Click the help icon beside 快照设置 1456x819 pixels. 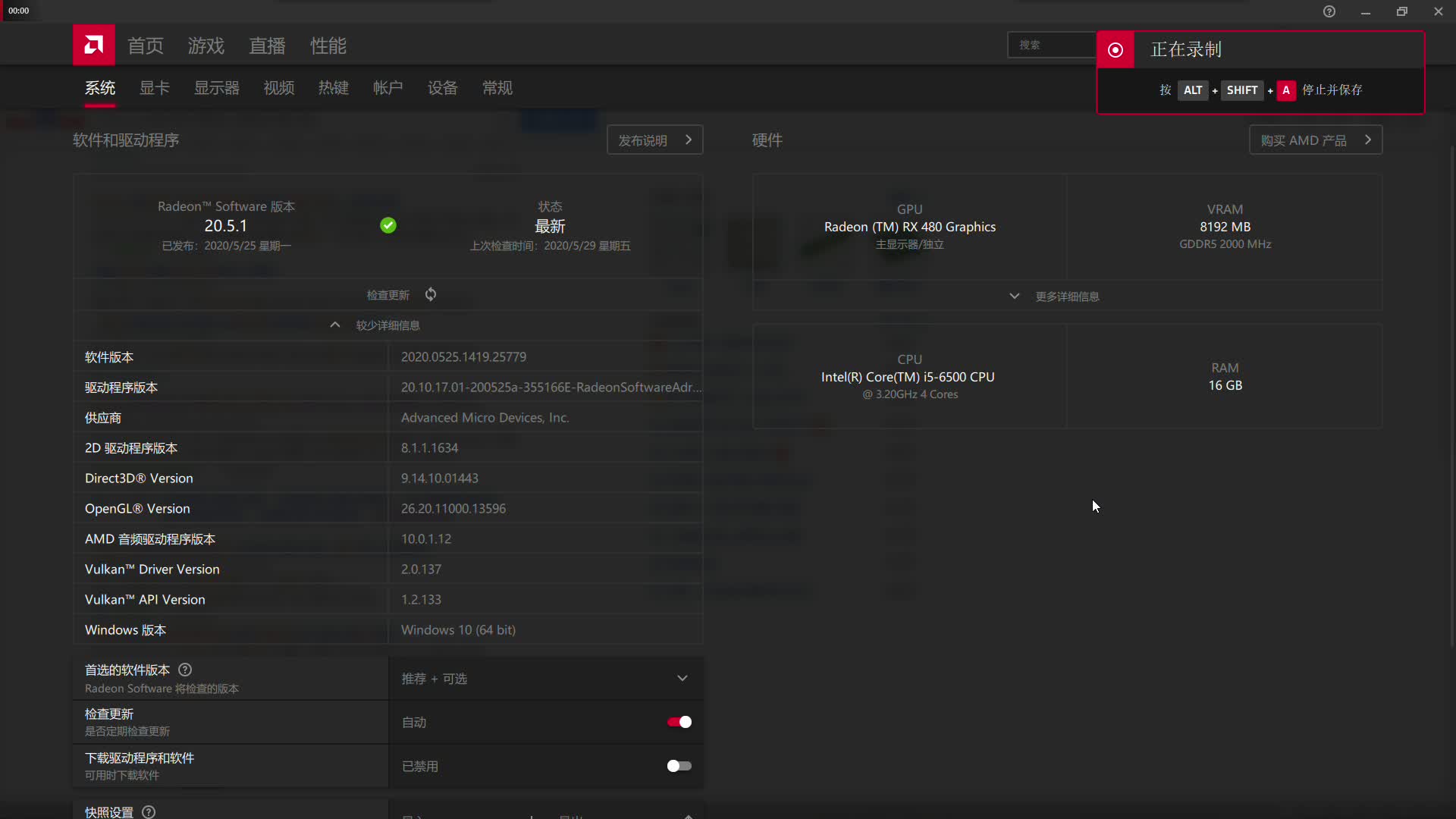[148, 812]
